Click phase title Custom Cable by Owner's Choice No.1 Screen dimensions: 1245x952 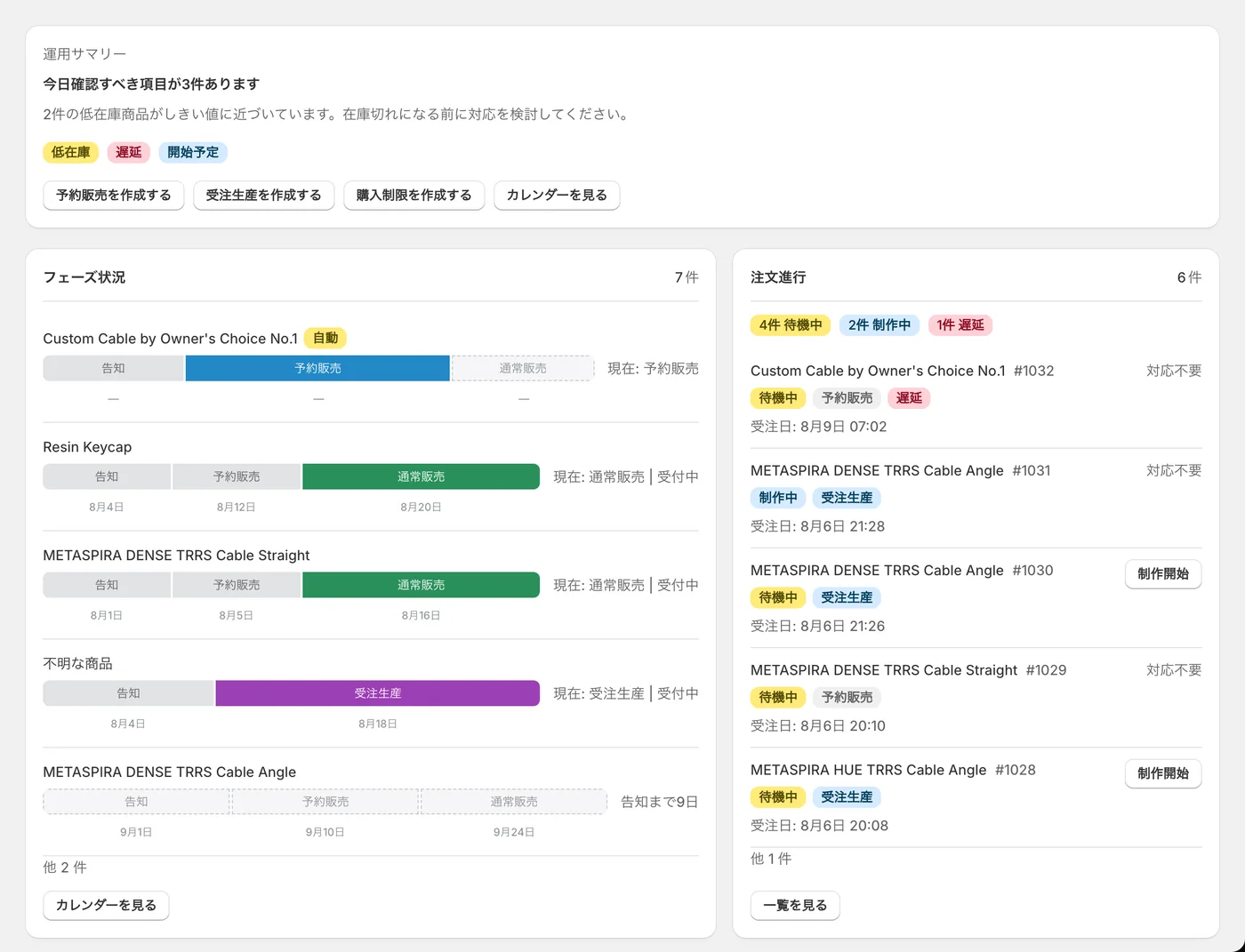pos(170,339)
